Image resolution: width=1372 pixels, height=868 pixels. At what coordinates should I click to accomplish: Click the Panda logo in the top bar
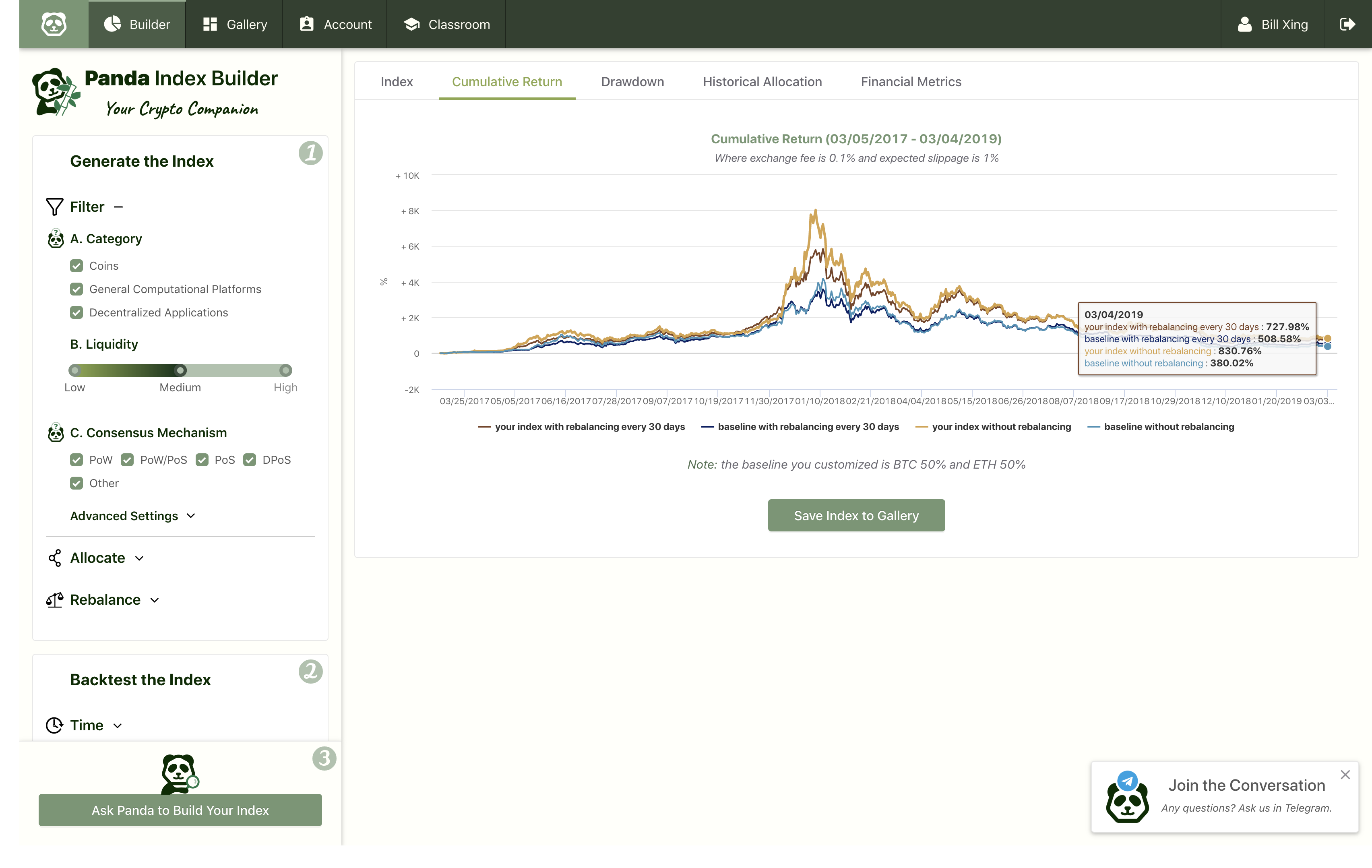click(54, 24)
